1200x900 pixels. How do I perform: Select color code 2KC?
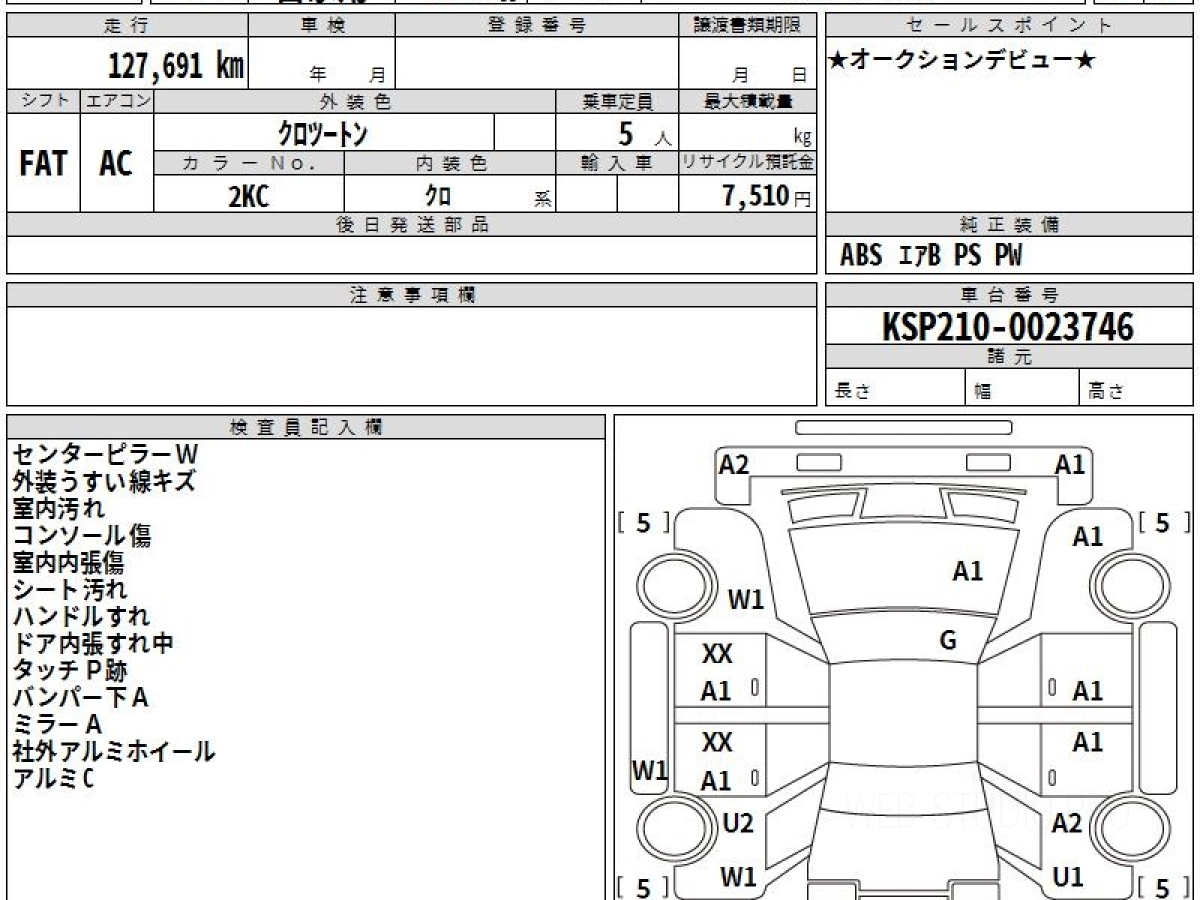pyautogui.click(x=248, y=196)
